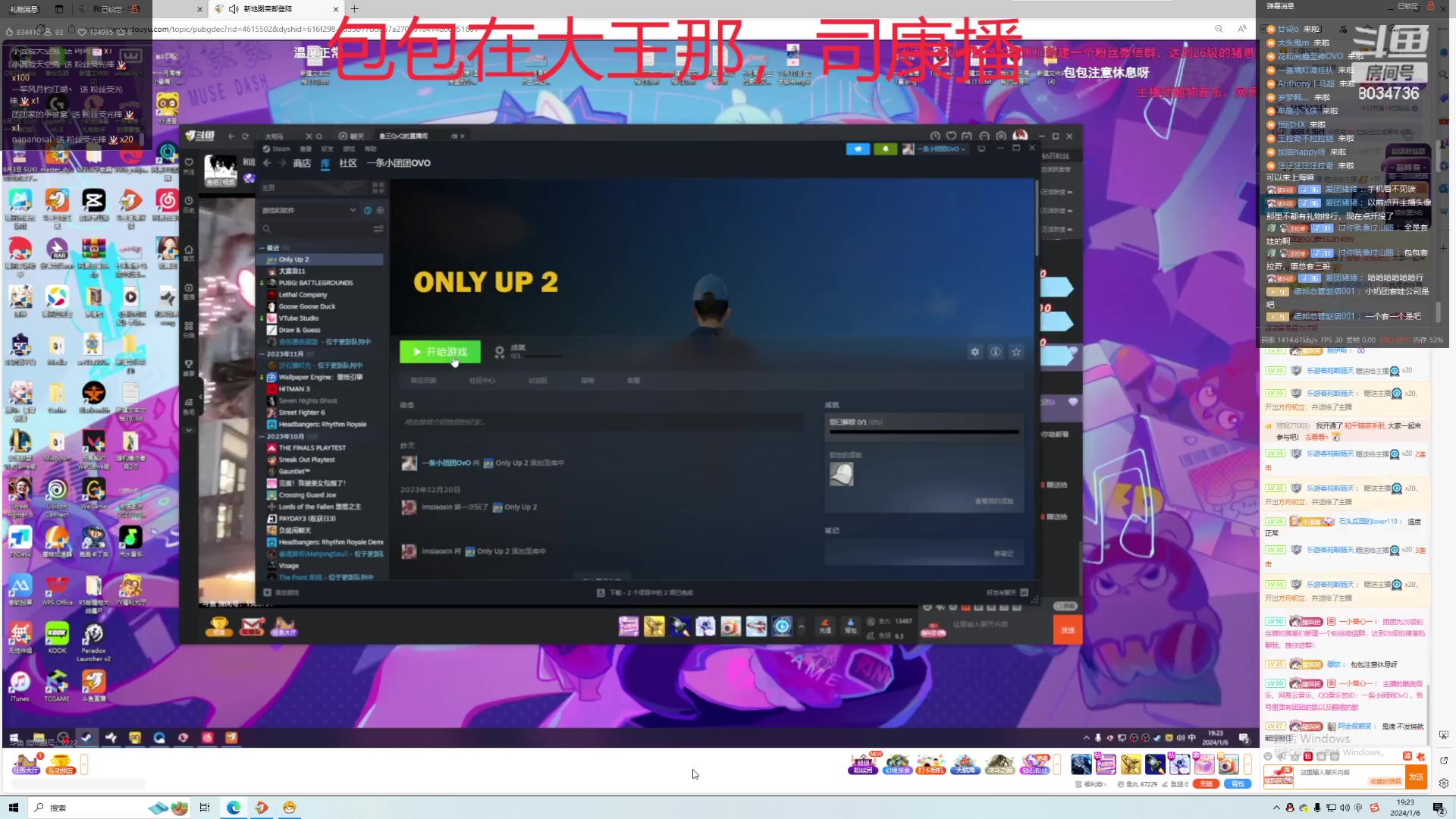Viewport: 1456px width, 819px height.
Task: Switch to the 库 library section
Action: click(325, 163)
